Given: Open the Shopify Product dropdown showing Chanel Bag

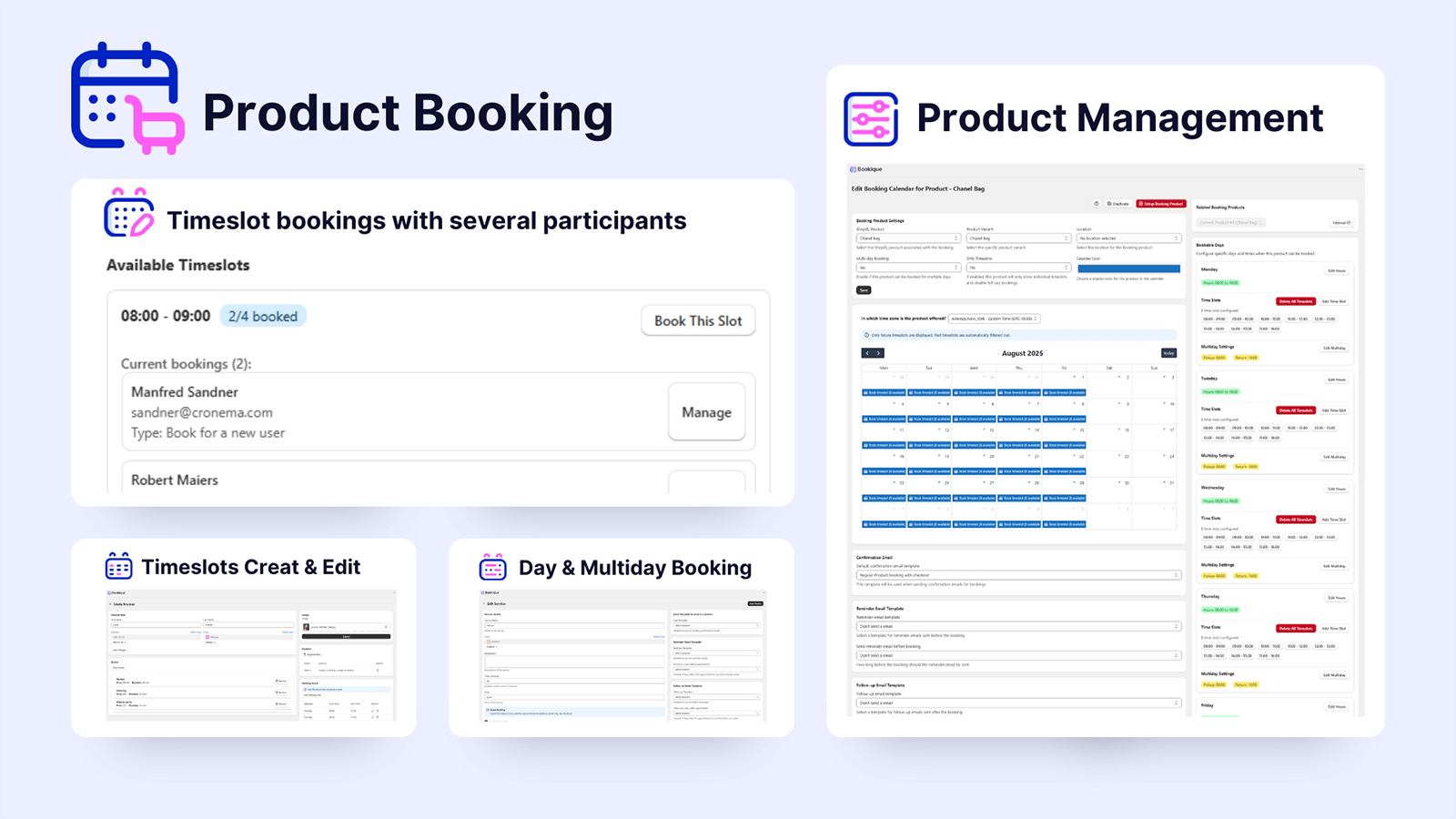Looking at the screenshot, I should (x=909, y=238).
